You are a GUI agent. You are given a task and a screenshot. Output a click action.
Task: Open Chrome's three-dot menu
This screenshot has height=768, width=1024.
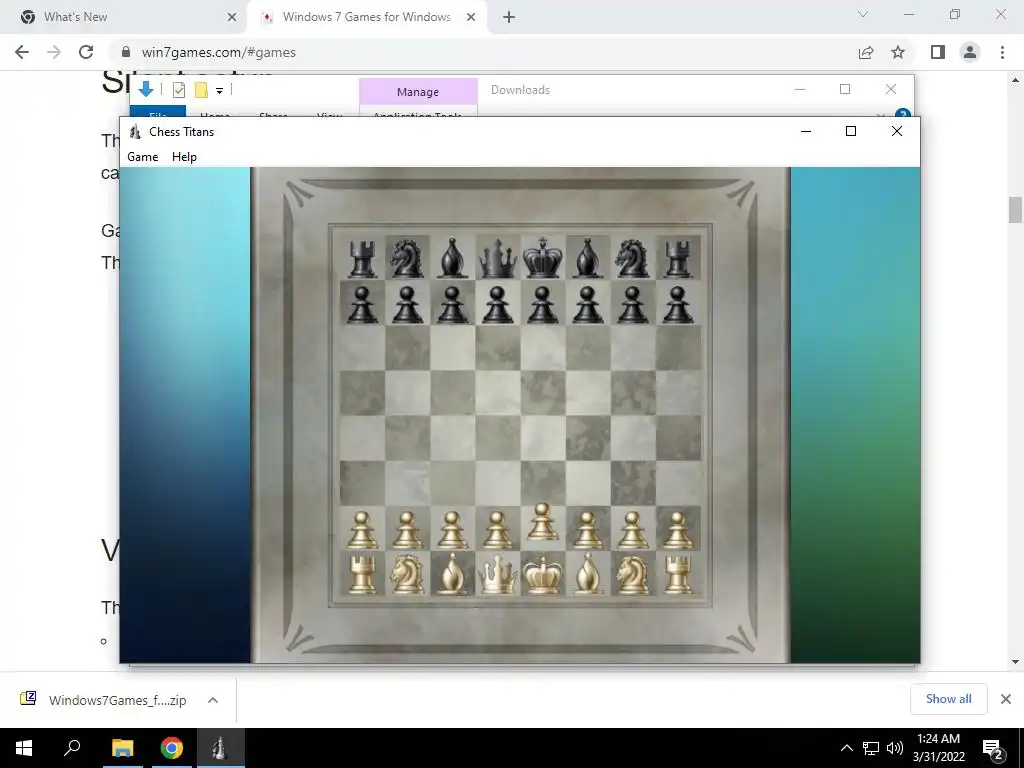click(1002, 52)
